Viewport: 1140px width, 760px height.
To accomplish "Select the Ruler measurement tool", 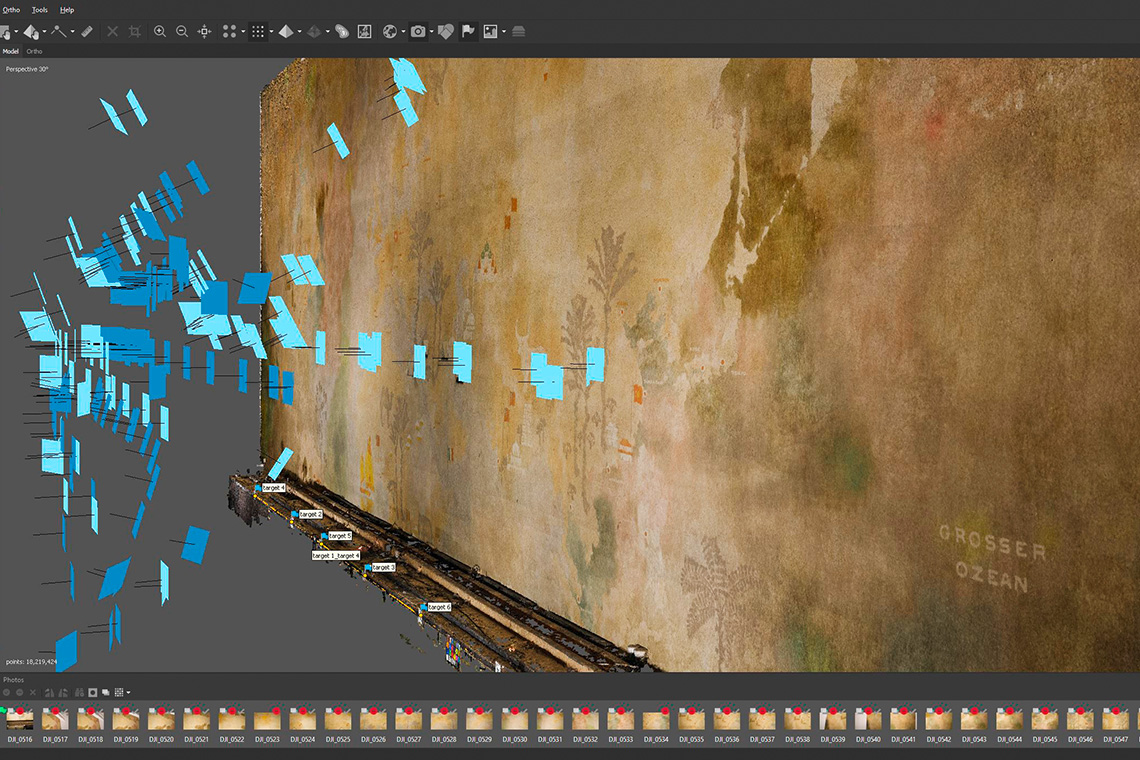I will tap(86, 32).
